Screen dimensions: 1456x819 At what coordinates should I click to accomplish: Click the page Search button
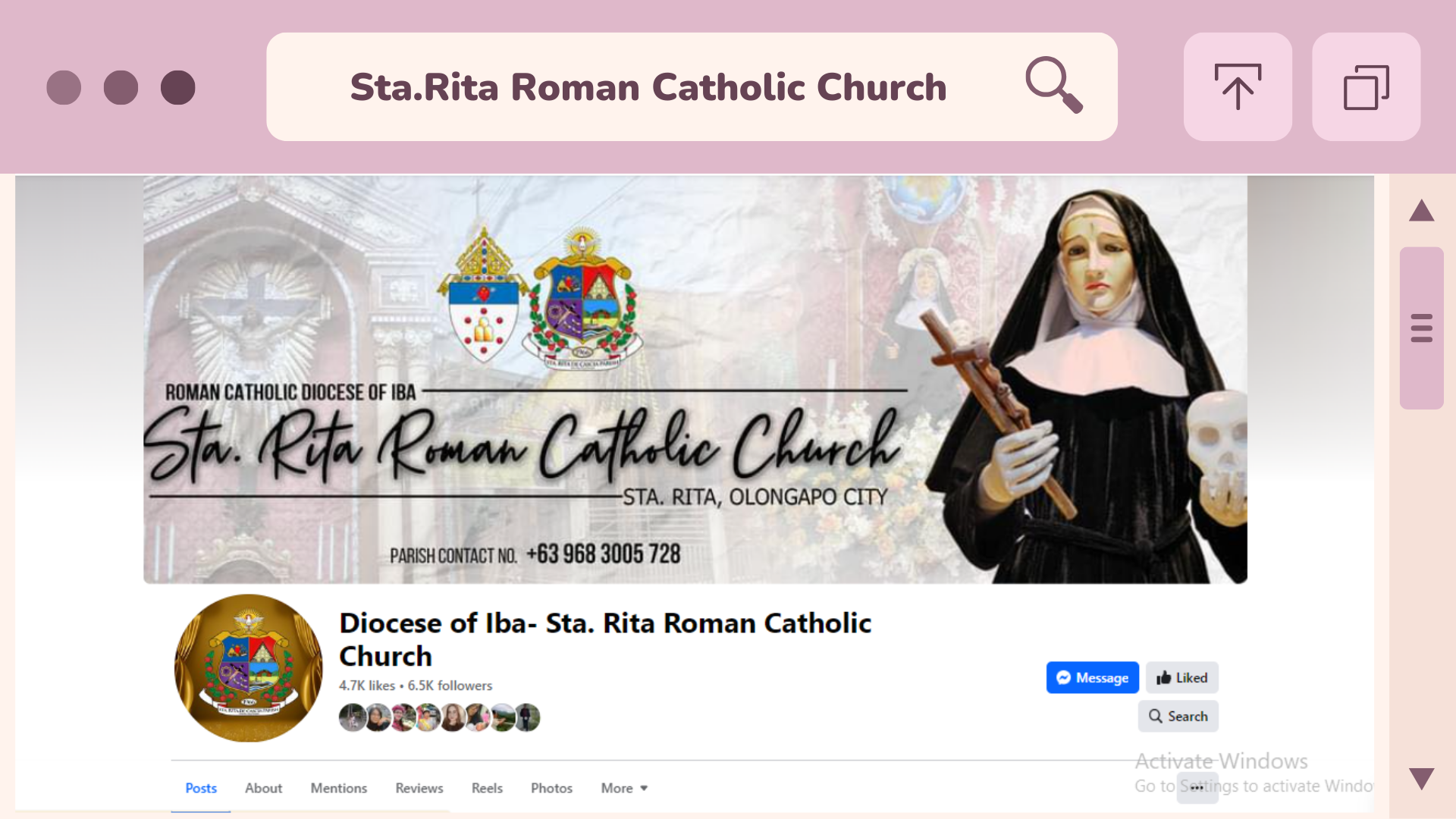tap(1178, 716)
